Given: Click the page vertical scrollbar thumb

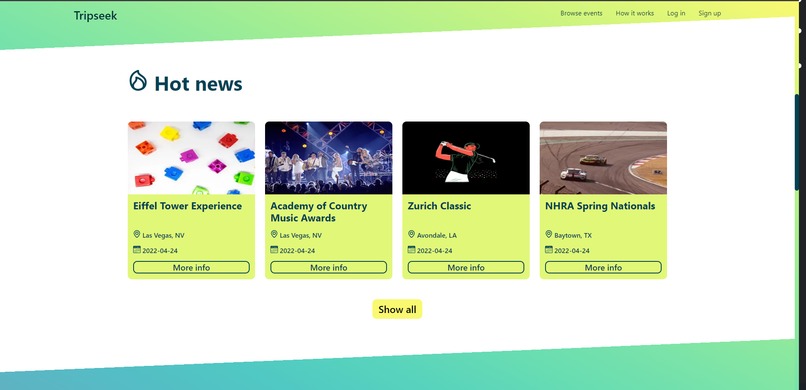Looking at the screenshot, I should click(x=797, y=143).
